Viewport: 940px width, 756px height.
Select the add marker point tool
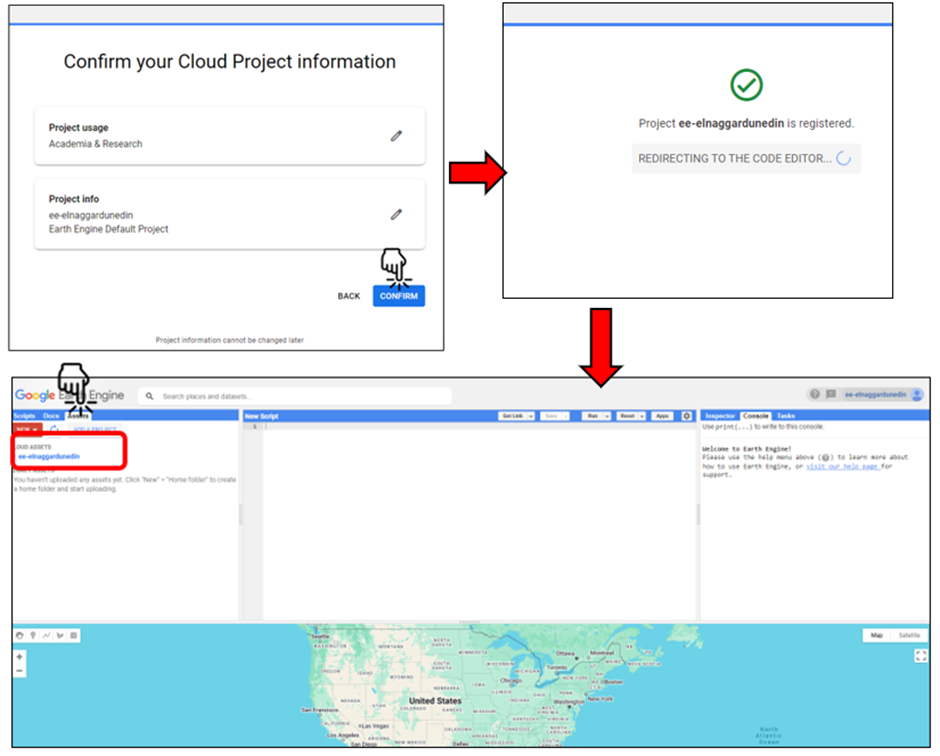33,635
